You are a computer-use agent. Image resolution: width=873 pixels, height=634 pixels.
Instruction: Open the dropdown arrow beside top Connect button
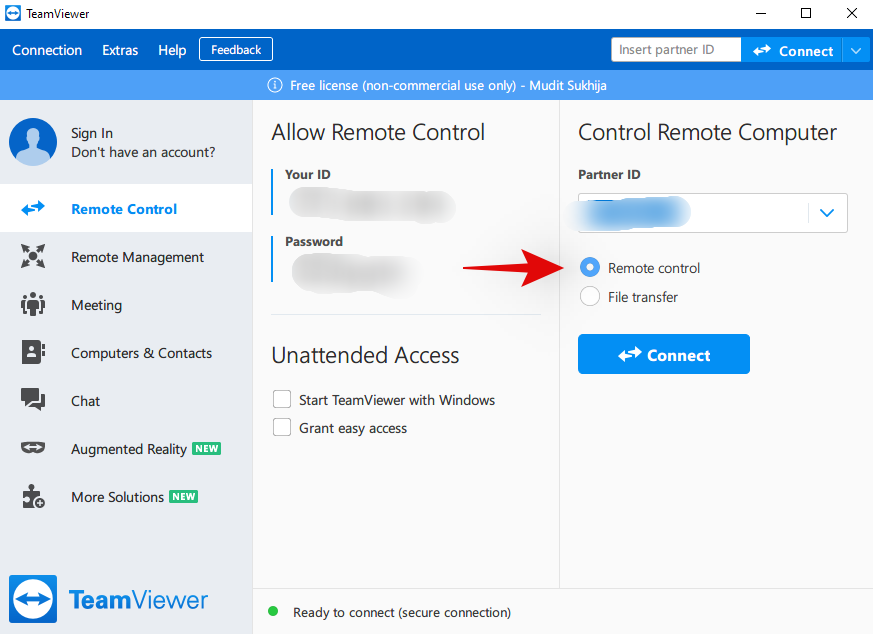pos(855,50)
